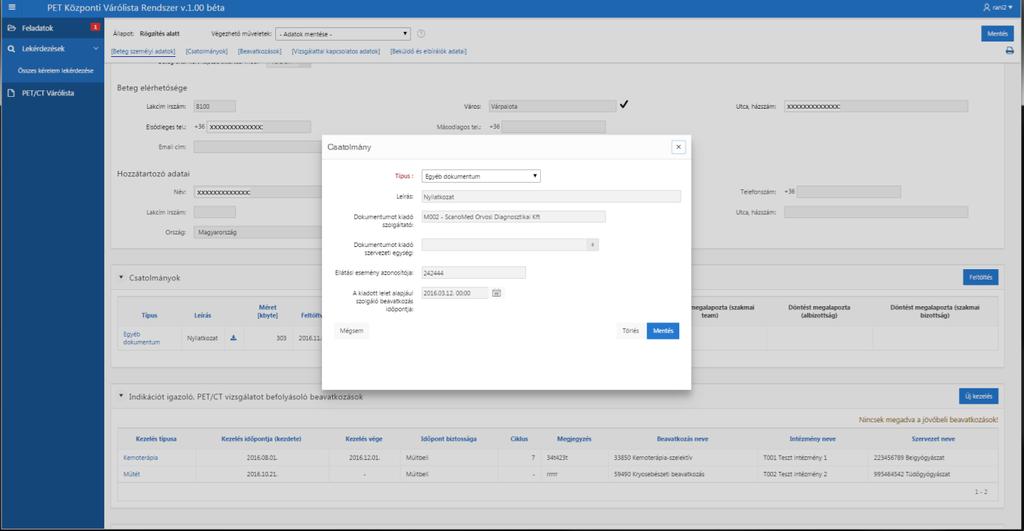Click the PET/CT Várólista document icon
The width and height of the screenshot is (1024, 531).
point(11,93)
